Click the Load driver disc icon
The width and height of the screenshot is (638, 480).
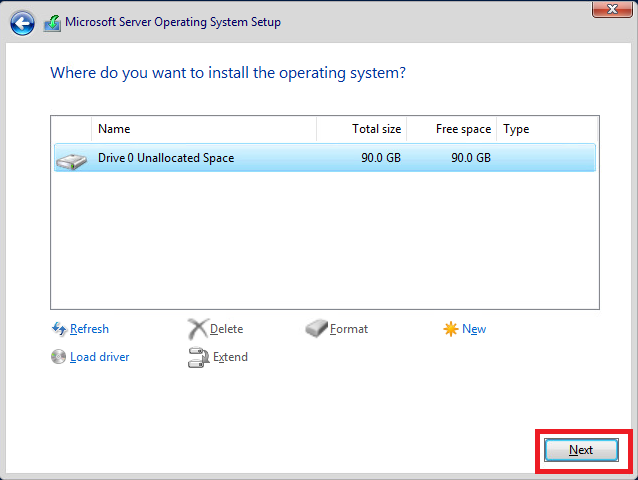59,357
